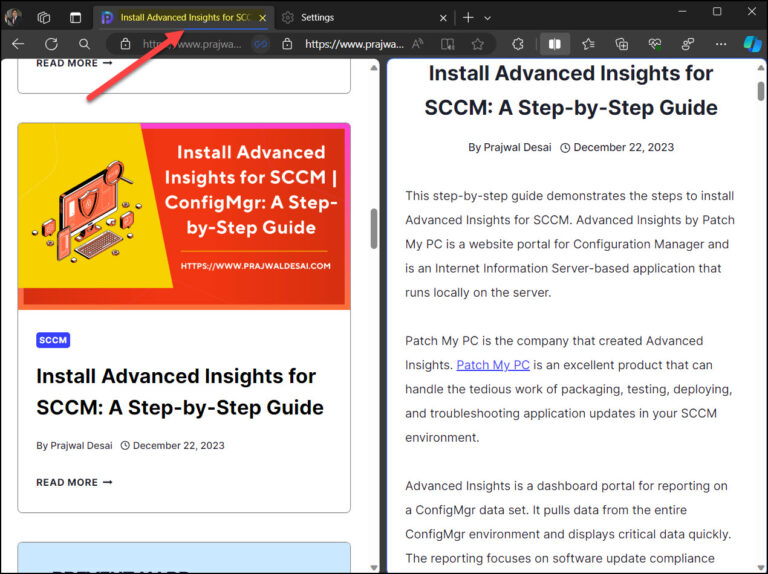Maximize the Edge window
Screen dimensions: 768x574
[x=717, y=12]
